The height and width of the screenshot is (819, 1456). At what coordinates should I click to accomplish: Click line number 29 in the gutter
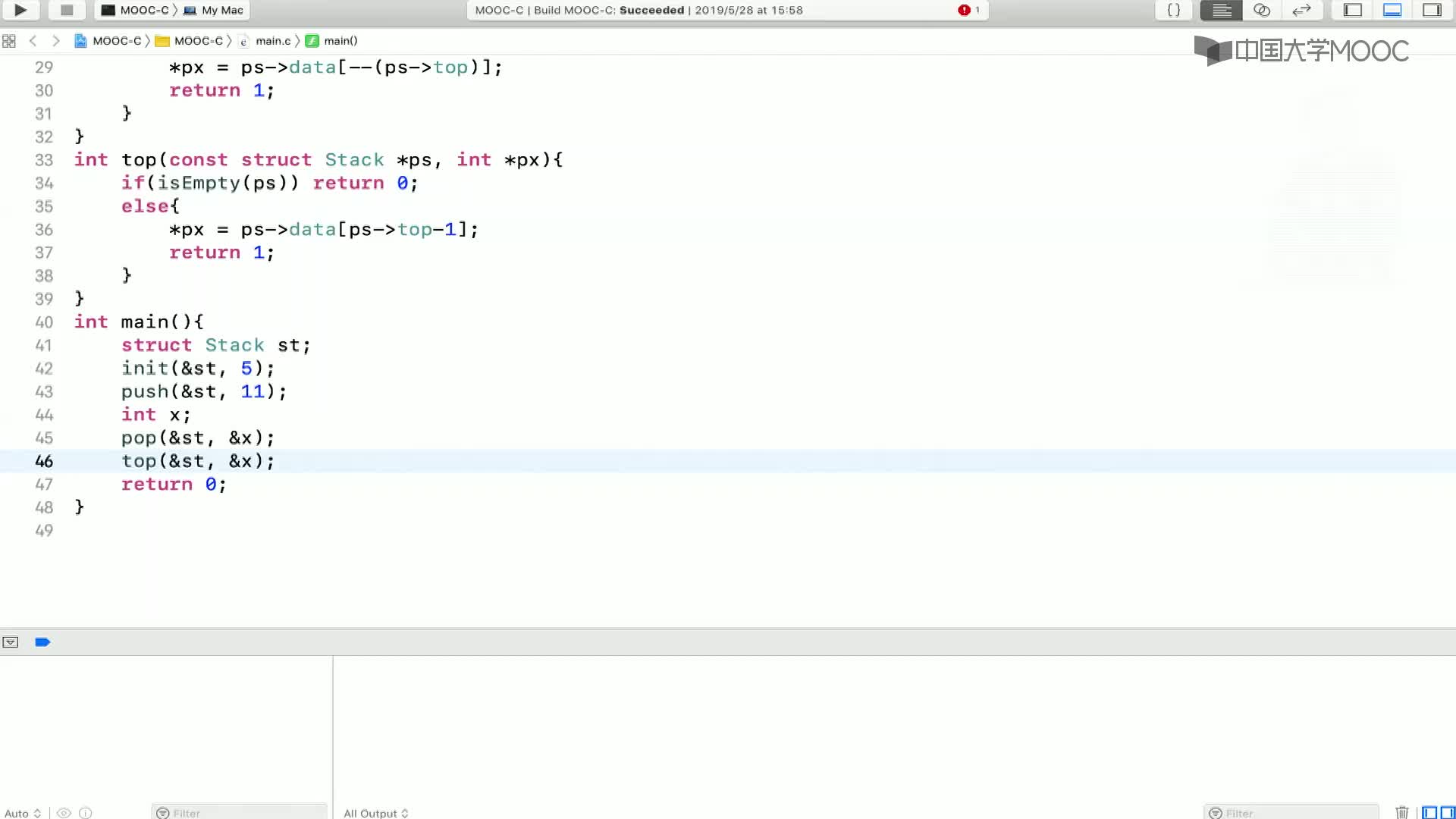tap(44, 67)
